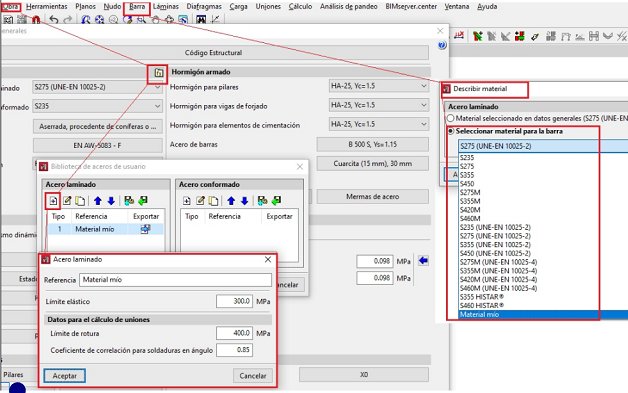Click the 'B 500 S, Ys=1.15' button
Image resolution: width=628 pixels, height=393 pixels.
tap(372, 144)
